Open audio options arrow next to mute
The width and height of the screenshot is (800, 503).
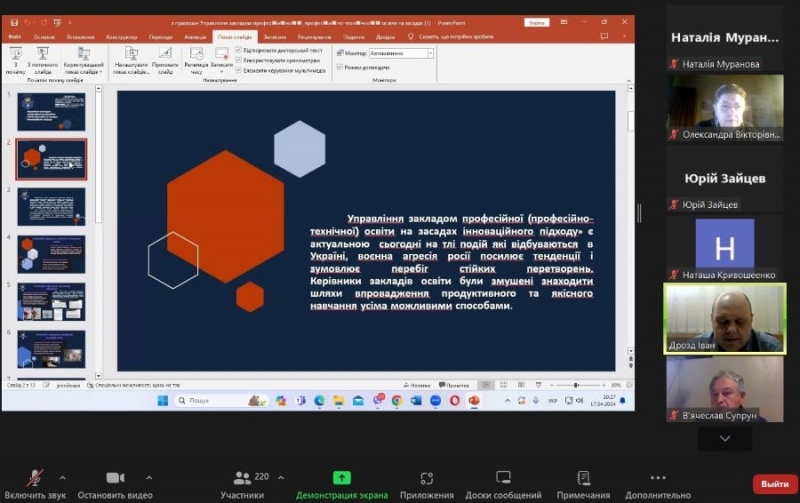point(62,478)
